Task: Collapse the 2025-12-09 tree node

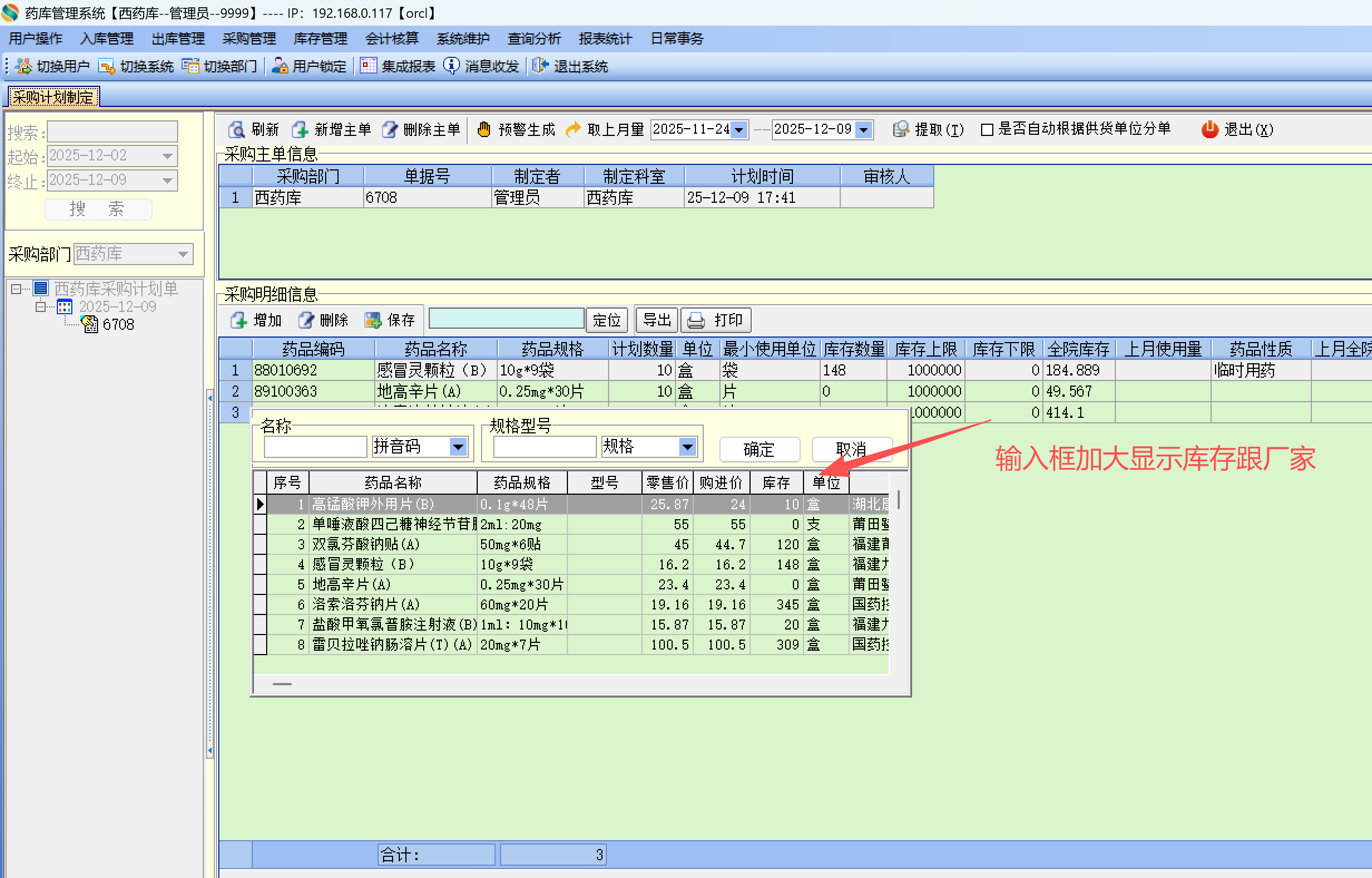Action: (x=40, y=307)
